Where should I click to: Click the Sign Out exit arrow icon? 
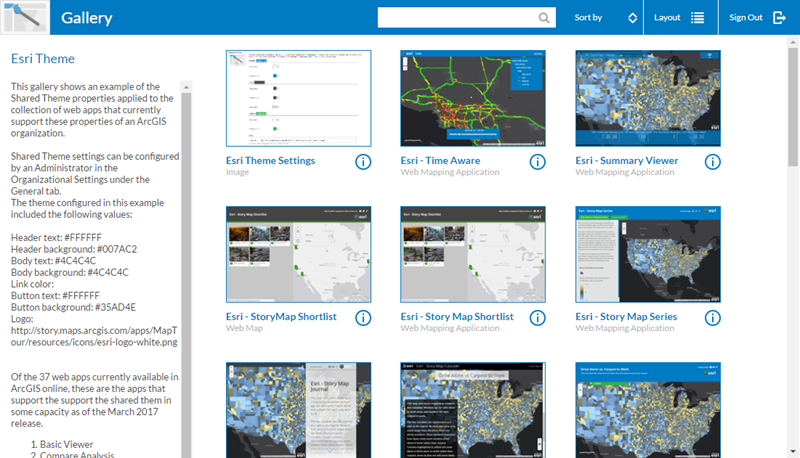(780, 18)
